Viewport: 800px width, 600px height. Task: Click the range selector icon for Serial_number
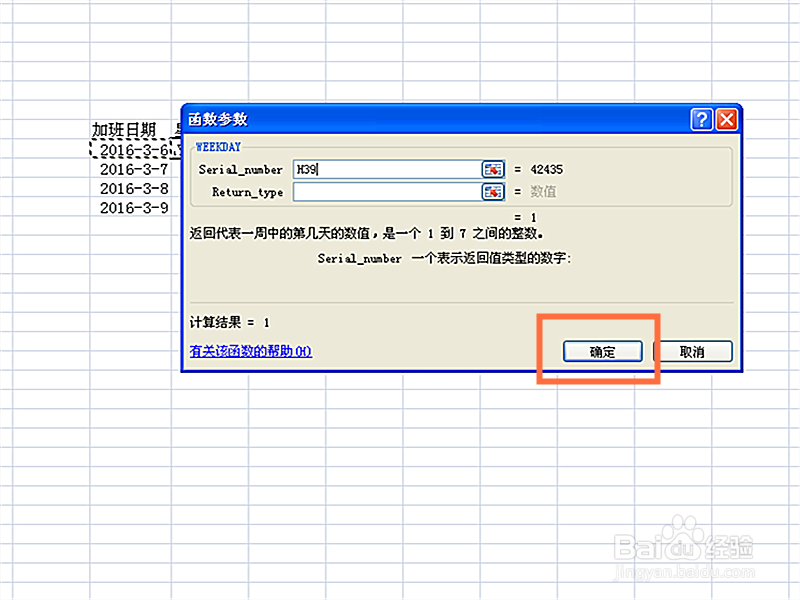[x=492, y=169]
